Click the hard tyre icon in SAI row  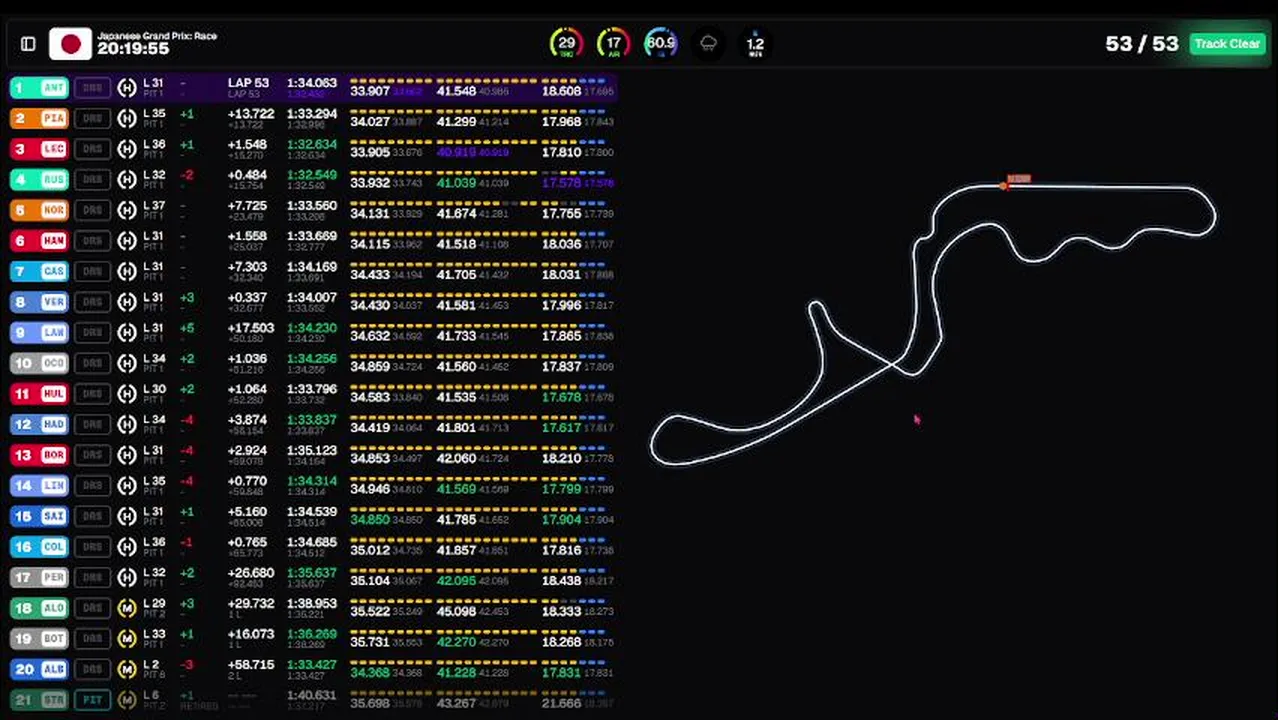(x=127, y=516)
